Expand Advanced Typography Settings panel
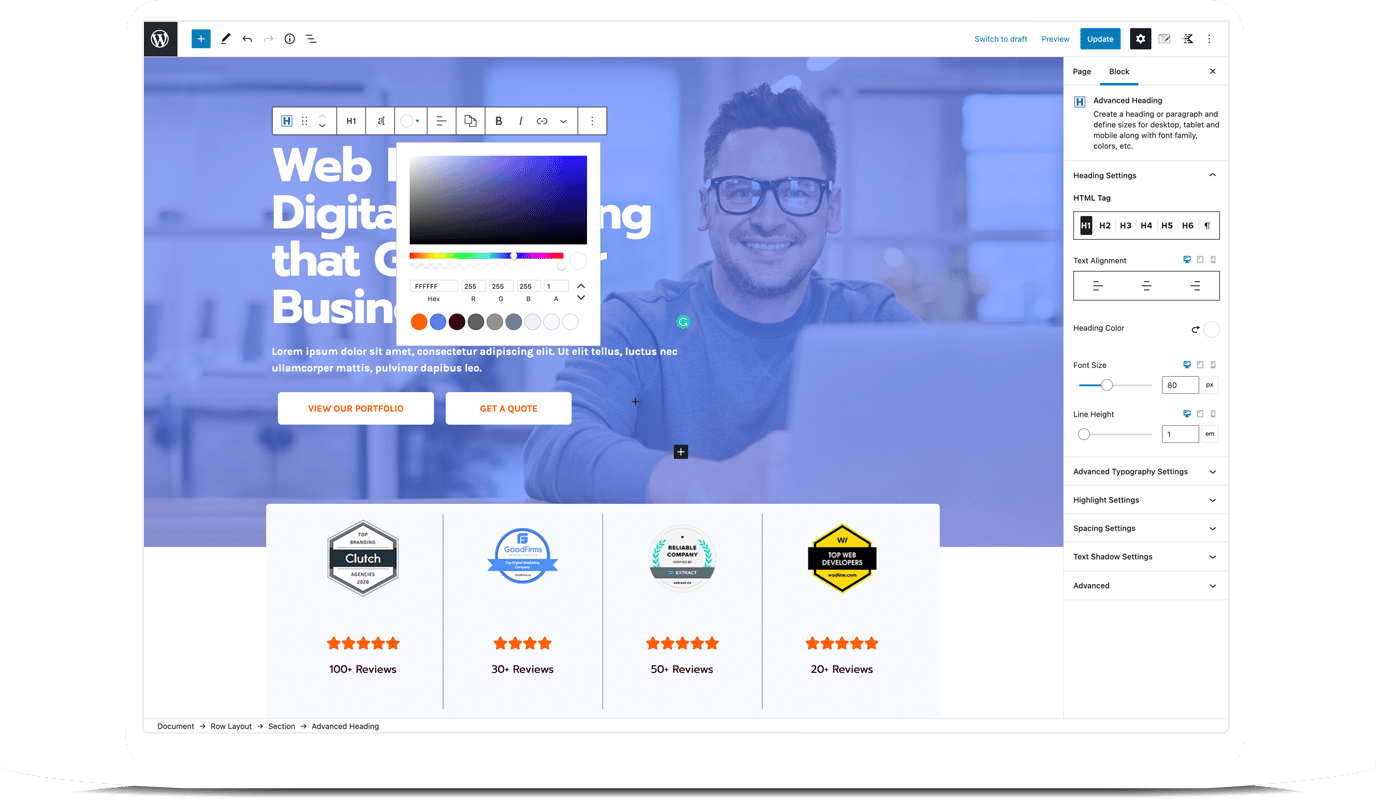 pyautogui.click(x=1146, y=472)
